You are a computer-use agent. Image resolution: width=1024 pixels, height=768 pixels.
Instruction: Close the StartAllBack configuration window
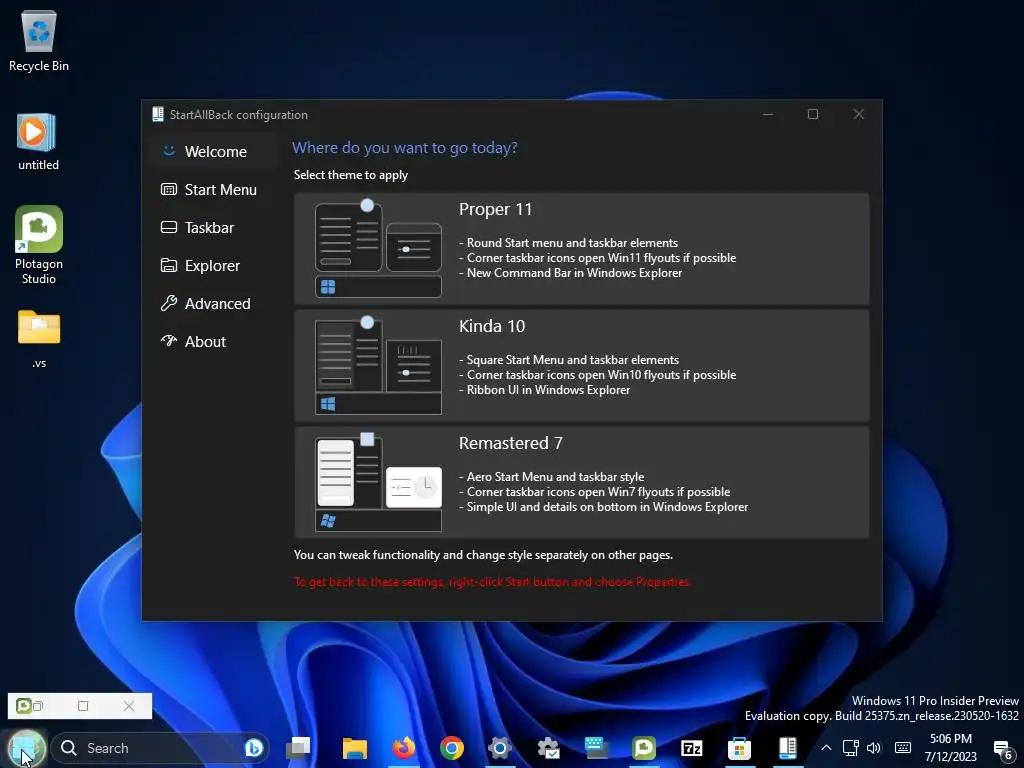pos(859,114)
